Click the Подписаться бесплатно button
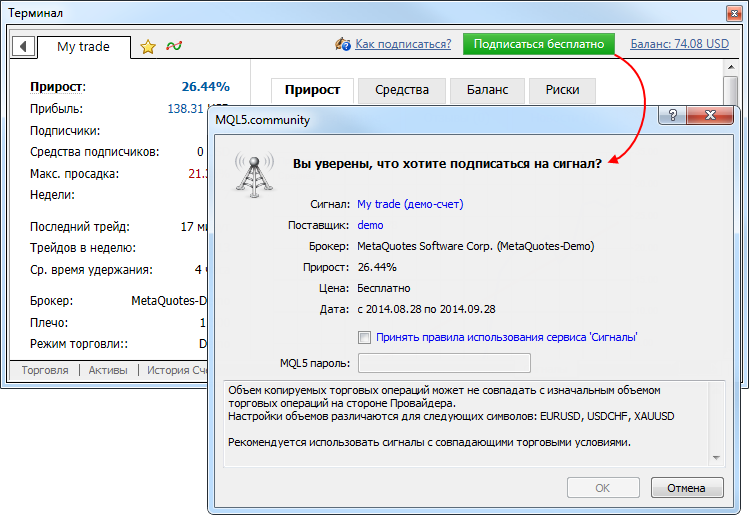This screenshot has width=749, height=515. point(539,44)
